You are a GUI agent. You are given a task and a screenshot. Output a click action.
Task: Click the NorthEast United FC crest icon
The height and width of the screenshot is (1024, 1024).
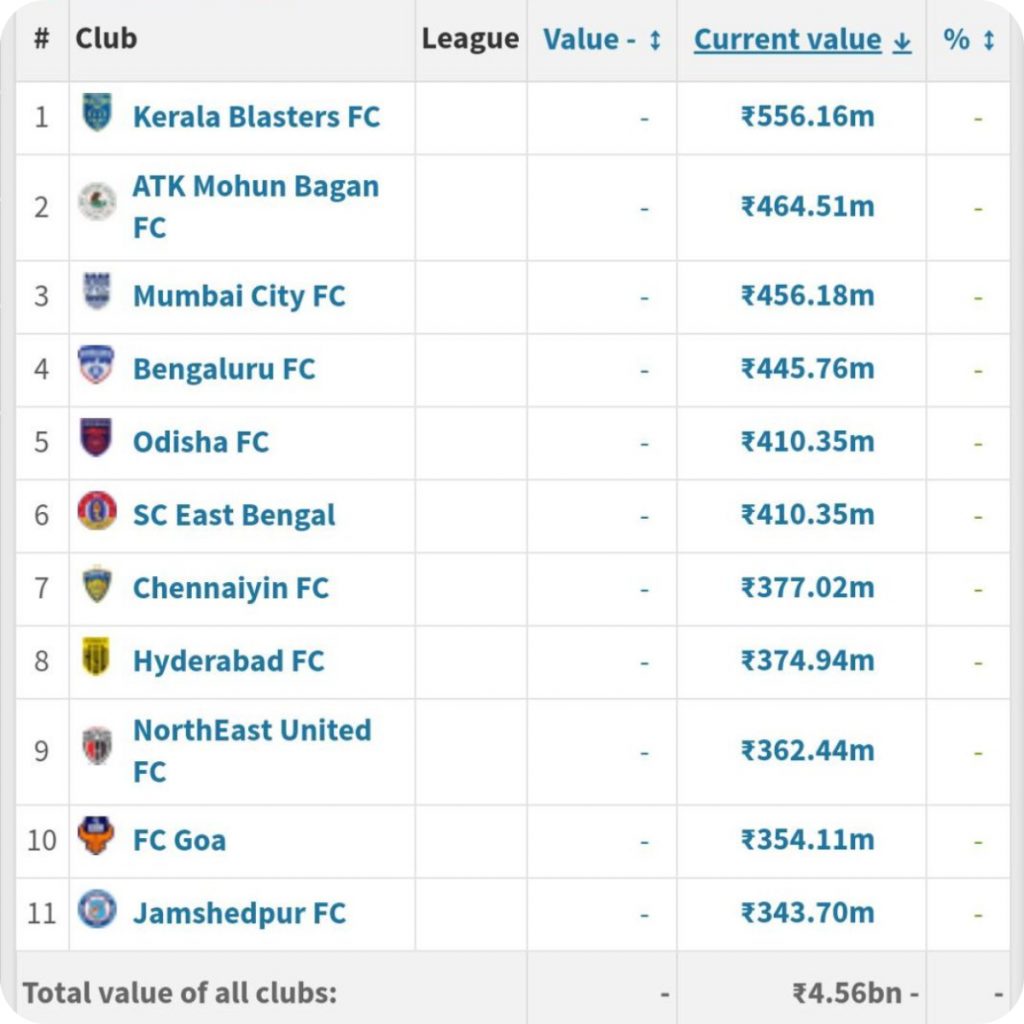pyautogui.click(x=97, y=745)
